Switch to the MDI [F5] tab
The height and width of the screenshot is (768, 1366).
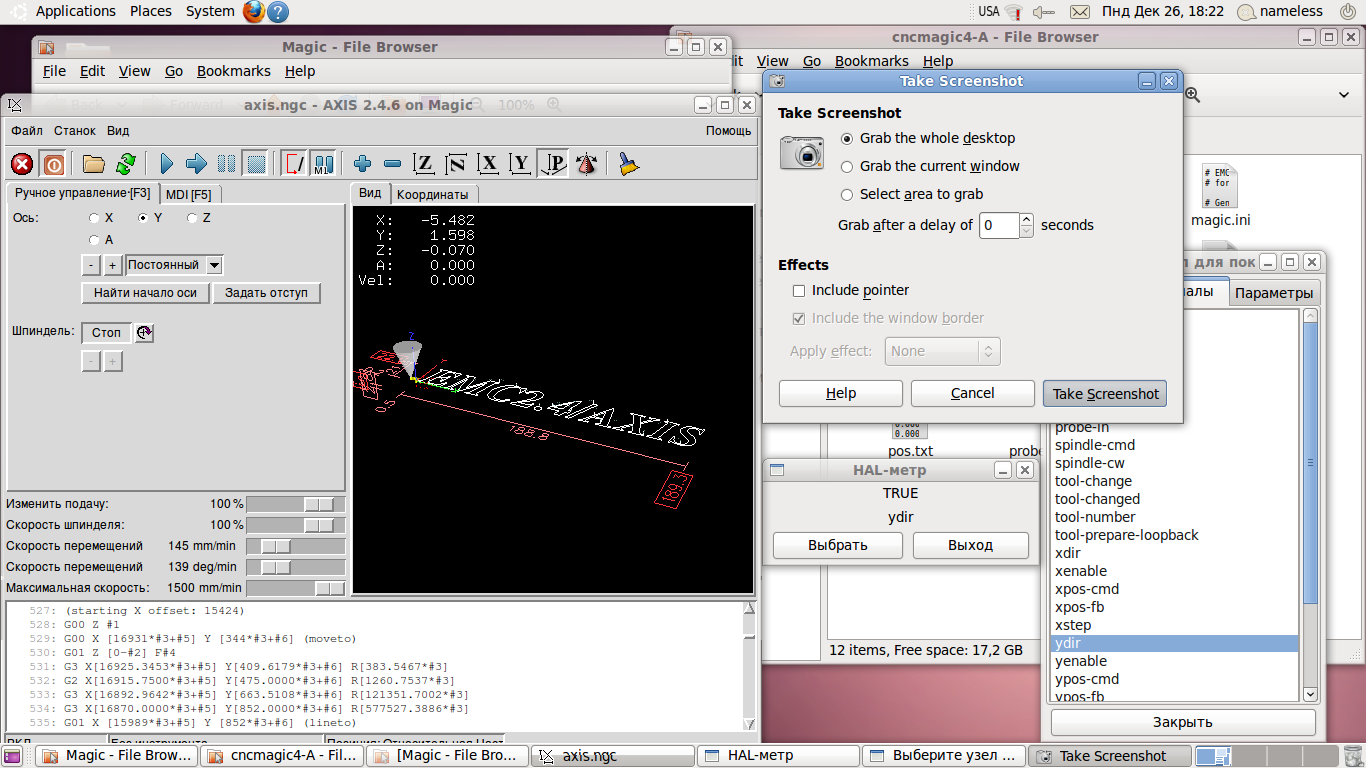tap(189, 194)
